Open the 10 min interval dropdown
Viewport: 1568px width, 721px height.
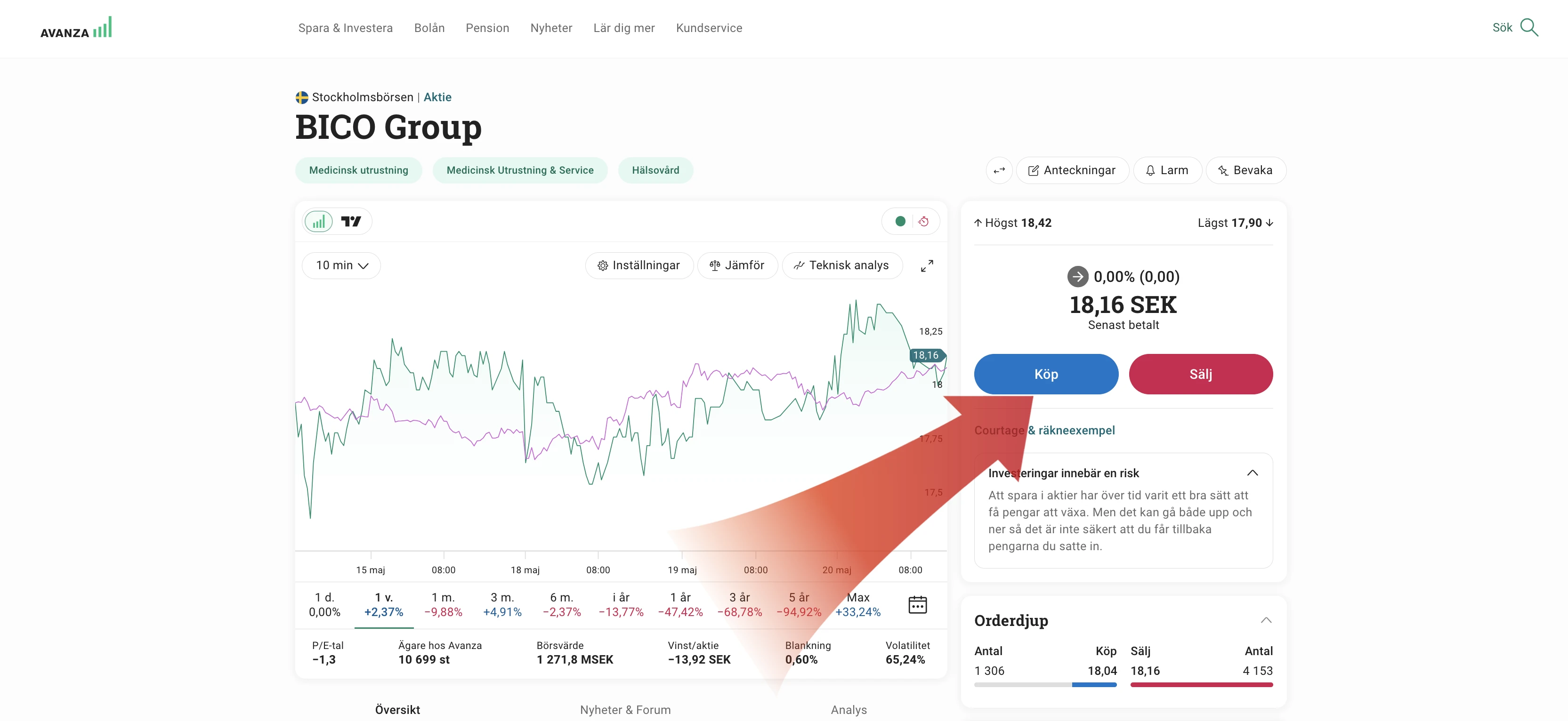pos(341,266)
